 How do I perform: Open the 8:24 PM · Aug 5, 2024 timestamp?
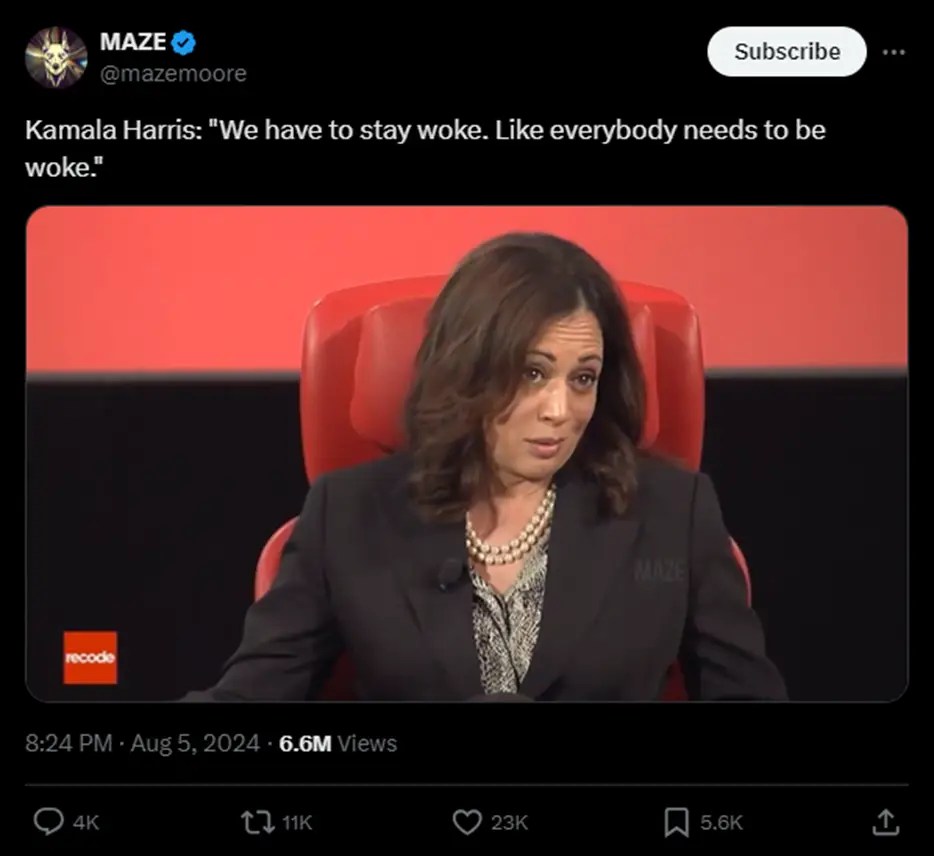pyautogui.click(x=142, y=743)
